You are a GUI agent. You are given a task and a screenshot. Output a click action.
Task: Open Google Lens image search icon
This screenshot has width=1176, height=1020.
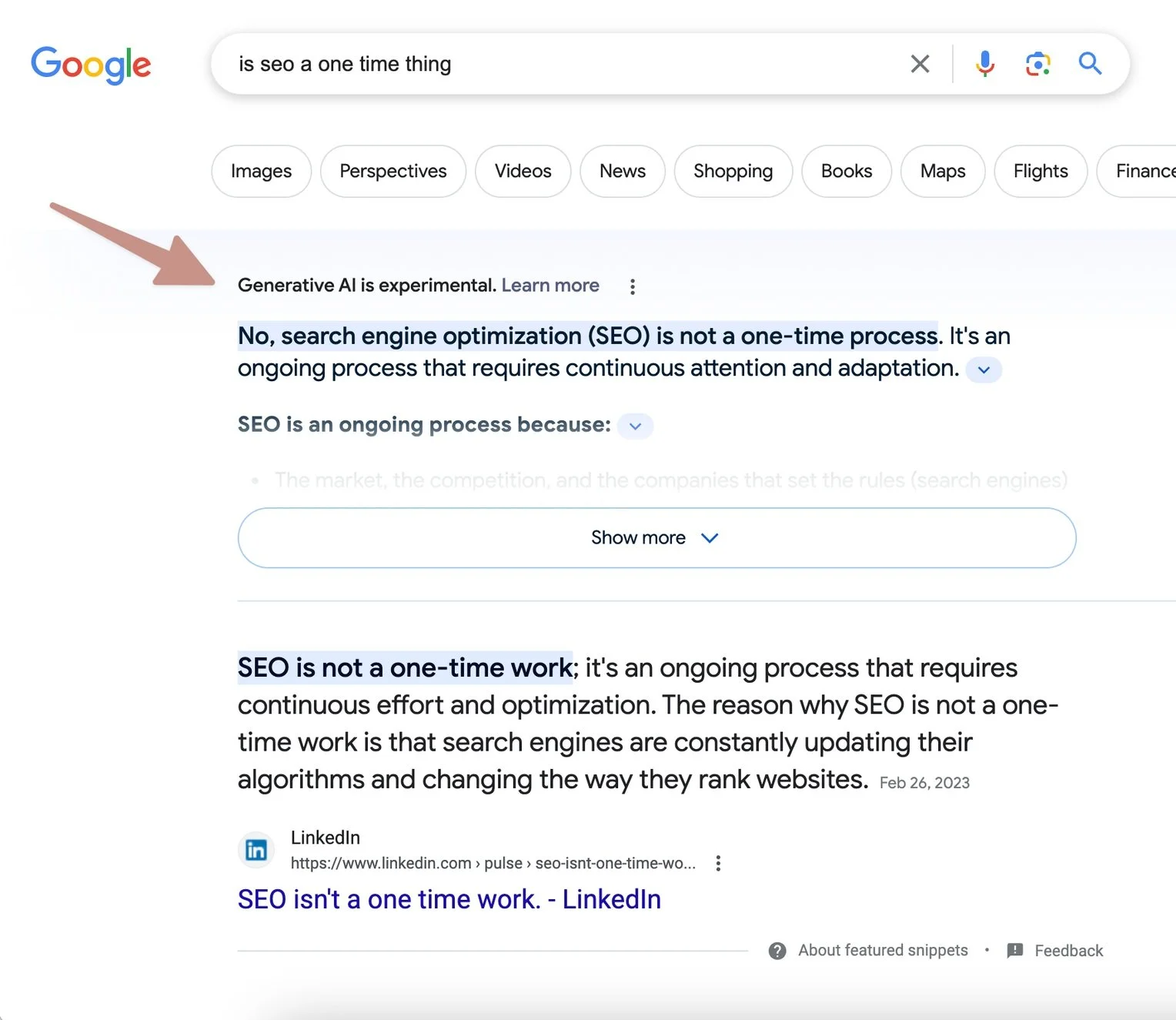1037,64
